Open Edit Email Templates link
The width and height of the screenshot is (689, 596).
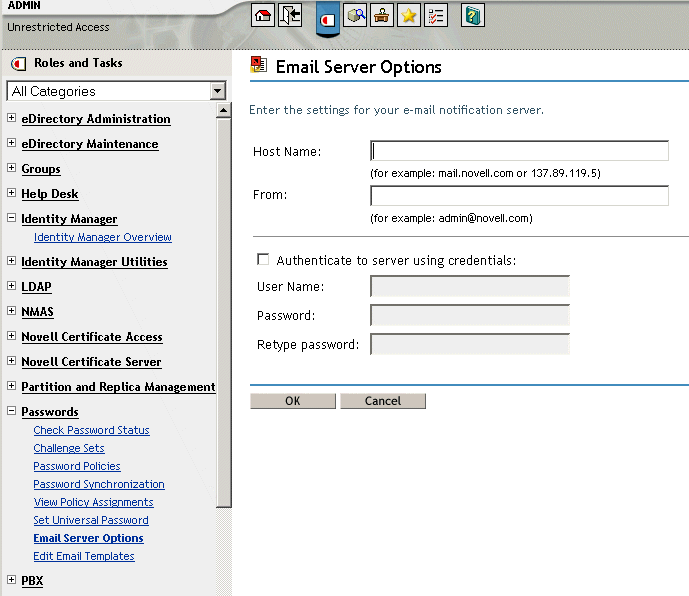pos(84,556)
